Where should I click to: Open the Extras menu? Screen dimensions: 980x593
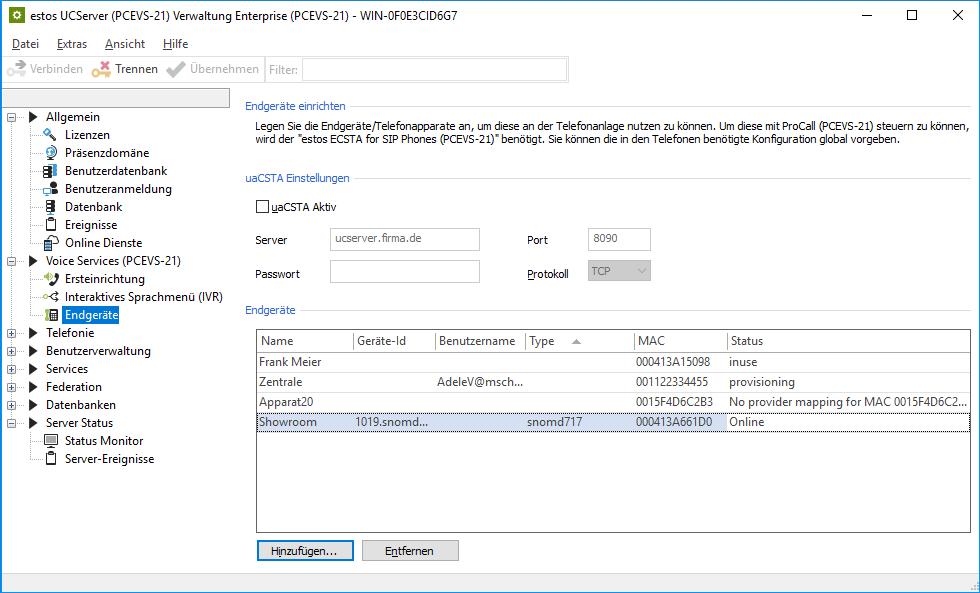coord(72,44)
